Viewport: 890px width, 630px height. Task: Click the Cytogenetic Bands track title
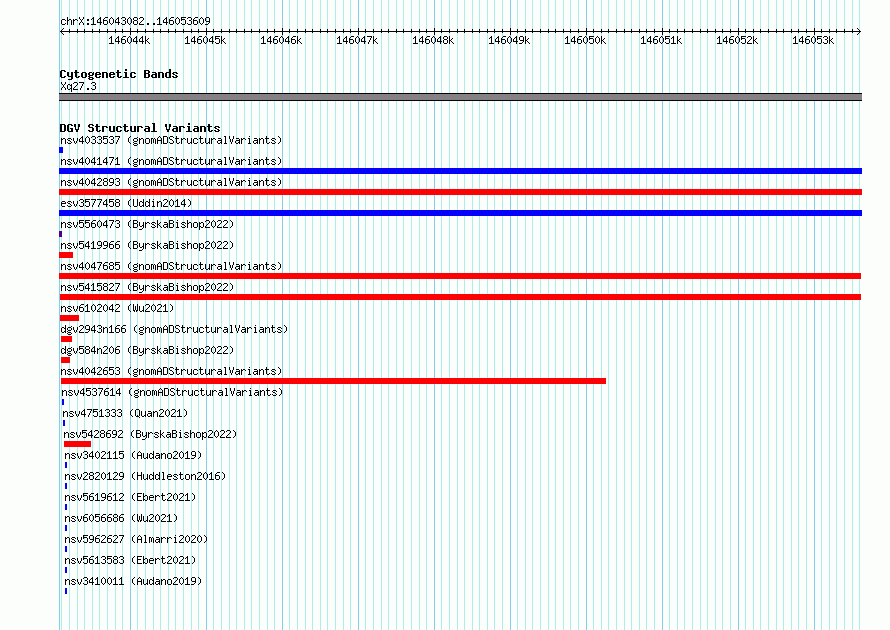point(119,74)
